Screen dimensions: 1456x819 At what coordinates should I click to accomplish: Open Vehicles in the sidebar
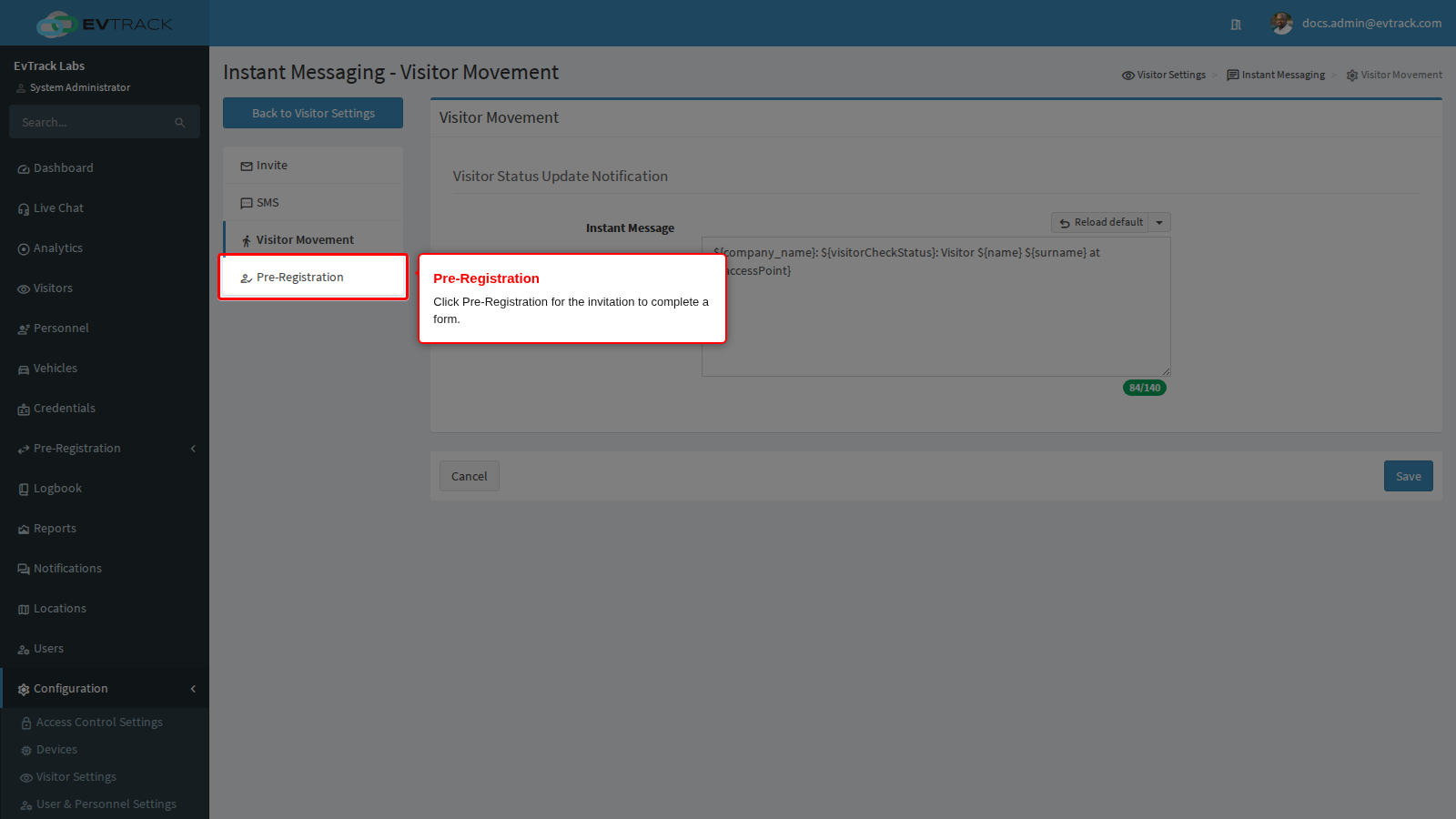tap(105, 369)
